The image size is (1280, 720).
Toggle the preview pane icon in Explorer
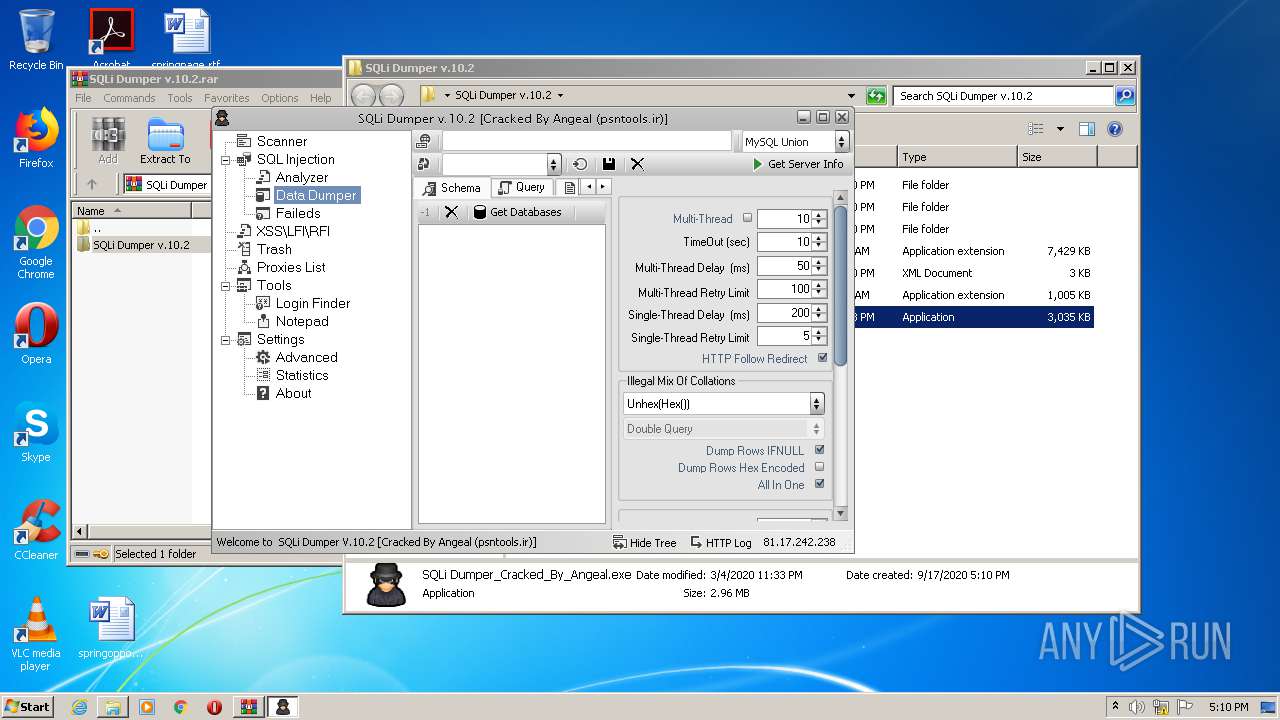click(1087, 129)
